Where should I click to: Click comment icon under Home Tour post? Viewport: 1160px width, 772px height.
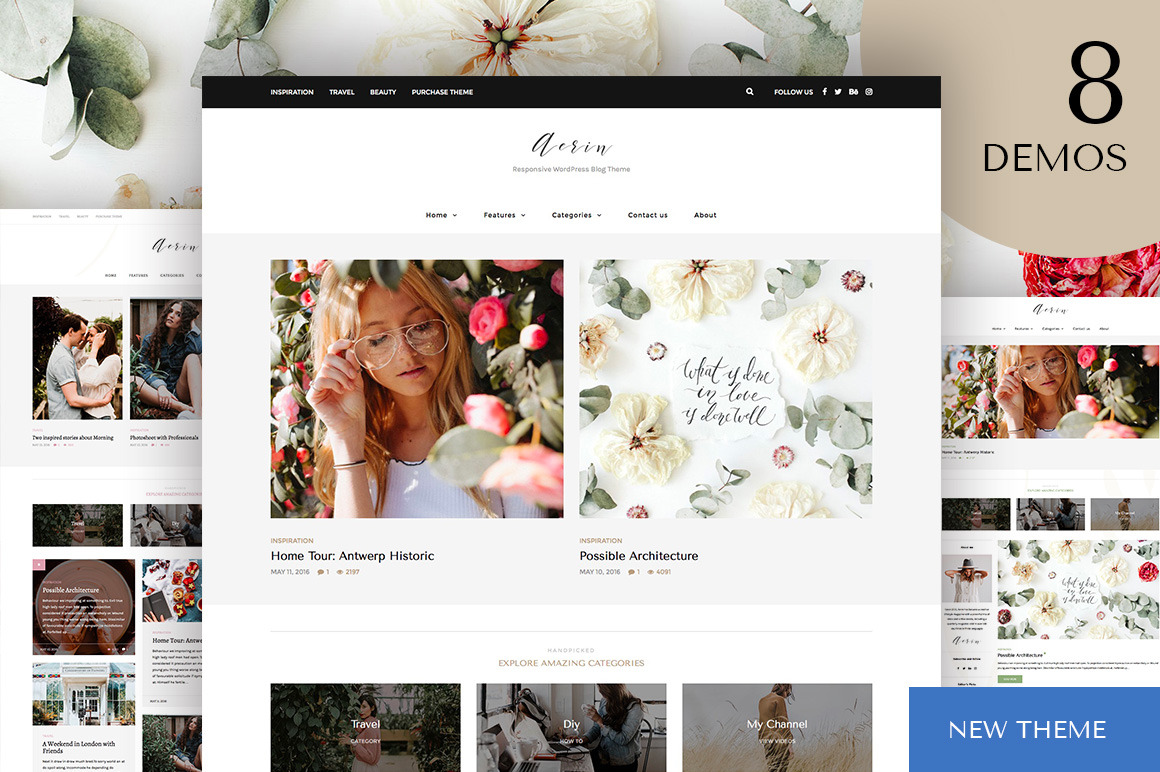coord(321,572)
